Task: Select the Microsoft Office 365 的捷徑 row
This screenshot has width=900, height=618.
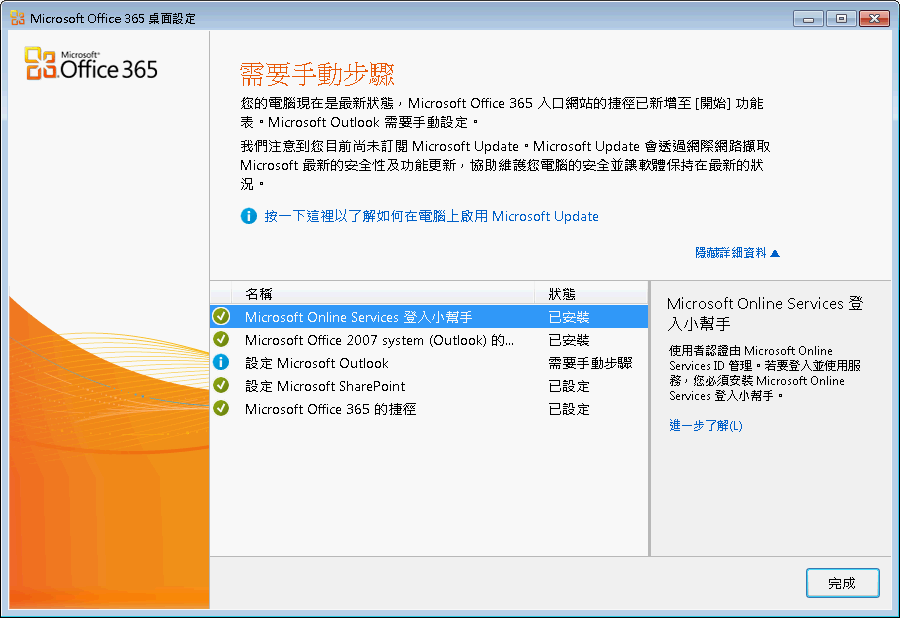Action: click(x=429, y=409)
